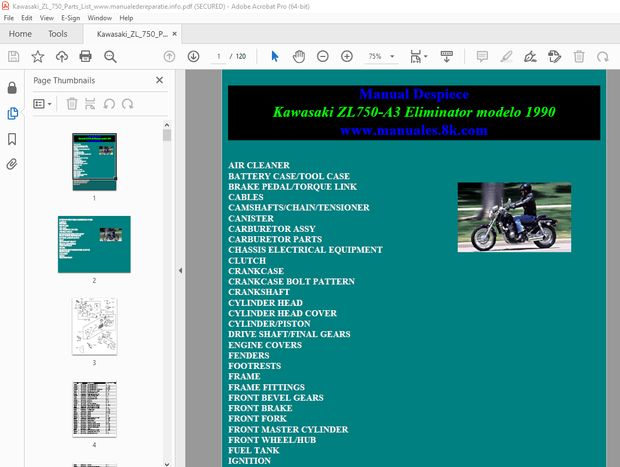
Task: Add a comment sticky note
Action: 482,57
